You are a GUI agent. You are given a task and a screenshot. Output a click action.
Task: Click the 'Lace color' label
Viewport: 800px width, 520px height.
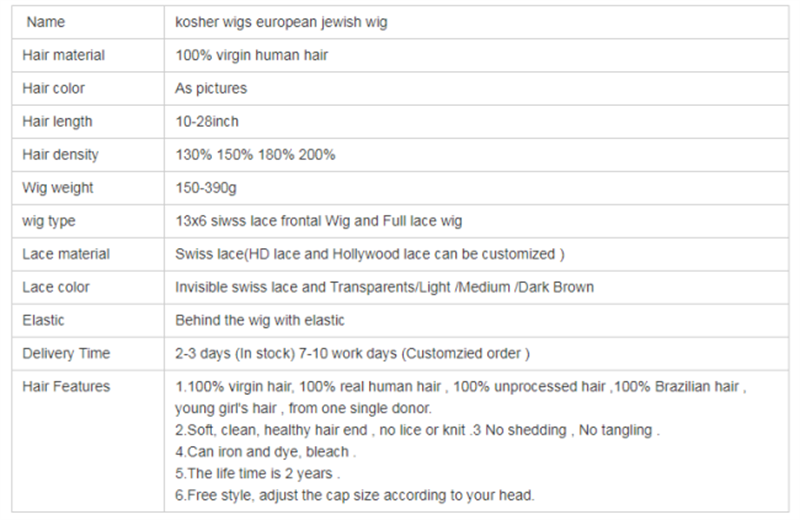(56, 287)
